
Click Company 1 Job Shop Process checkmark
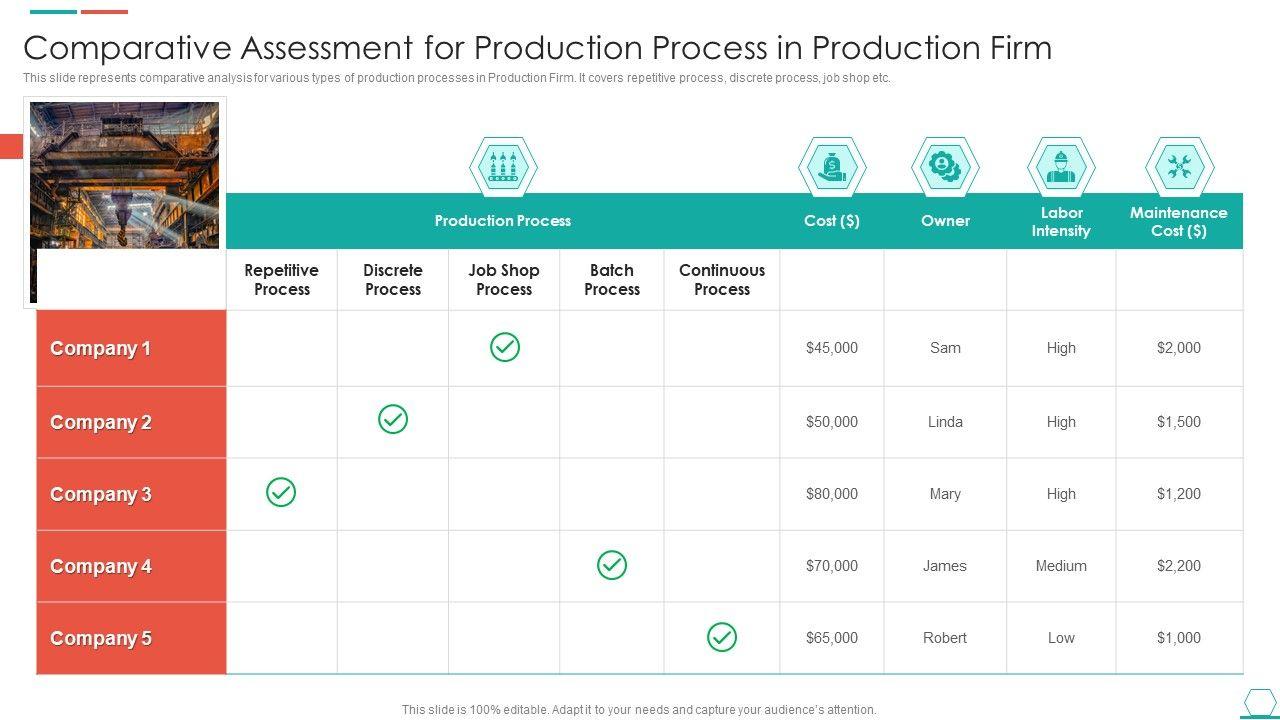tap(505, 347)
